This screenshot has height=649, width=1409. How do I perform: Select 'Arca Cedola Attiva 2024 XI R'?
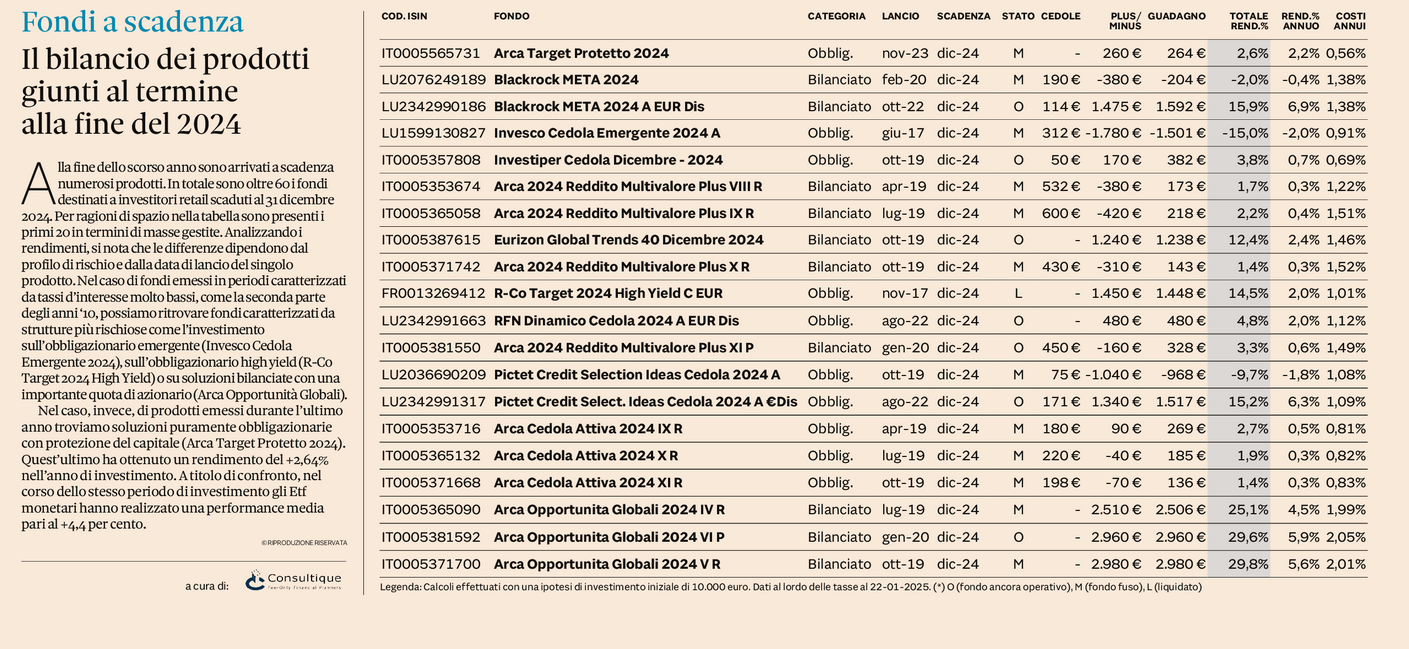588,483
